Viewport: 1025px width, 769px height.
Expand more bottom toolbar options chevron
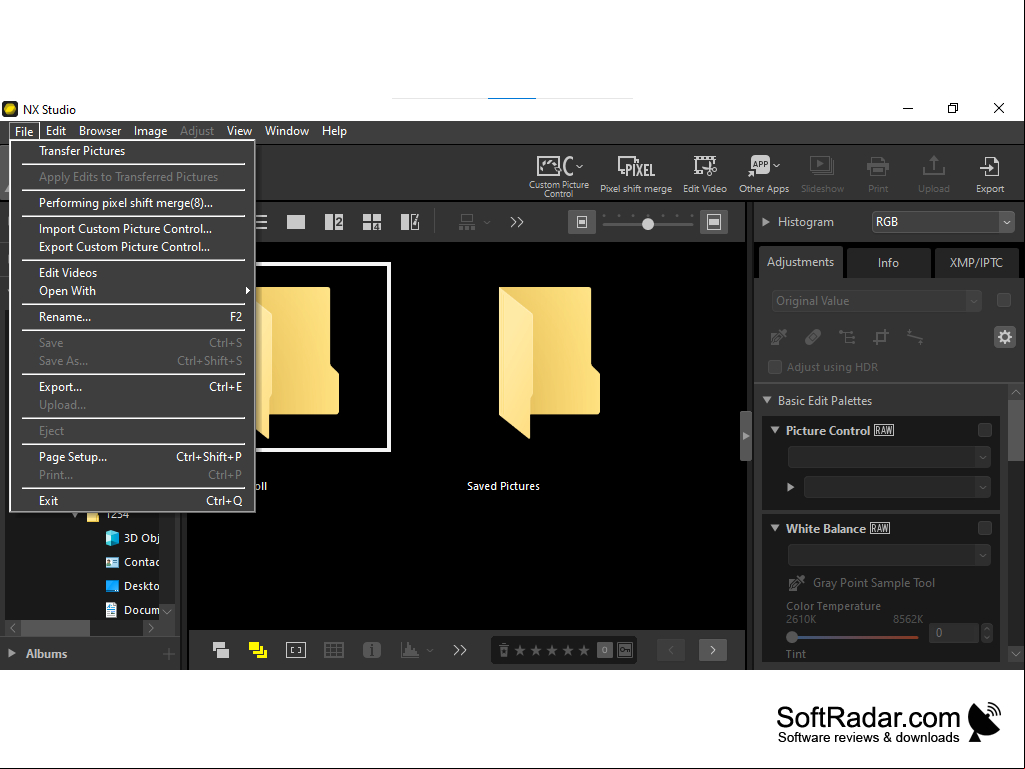pos(460,650)
